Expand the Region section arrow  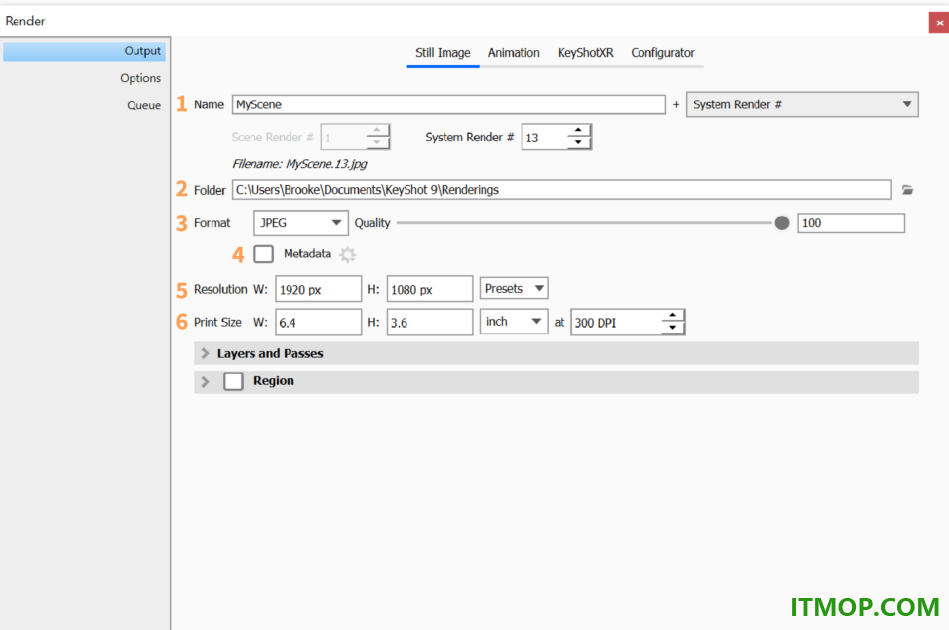pos(205,381)
